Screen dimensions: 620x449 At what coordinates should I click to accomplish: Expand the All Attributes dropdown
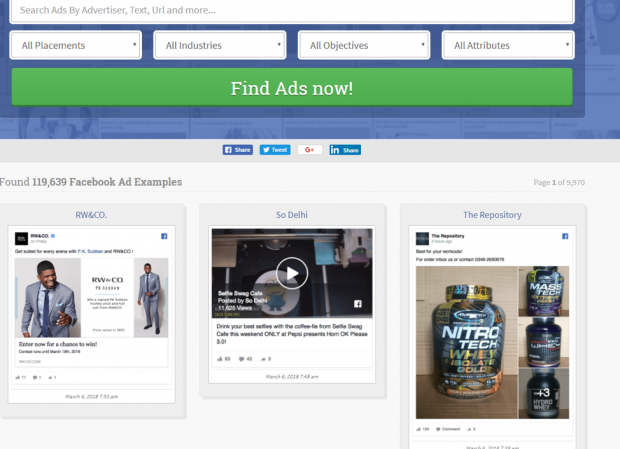(x=508, y=45)
